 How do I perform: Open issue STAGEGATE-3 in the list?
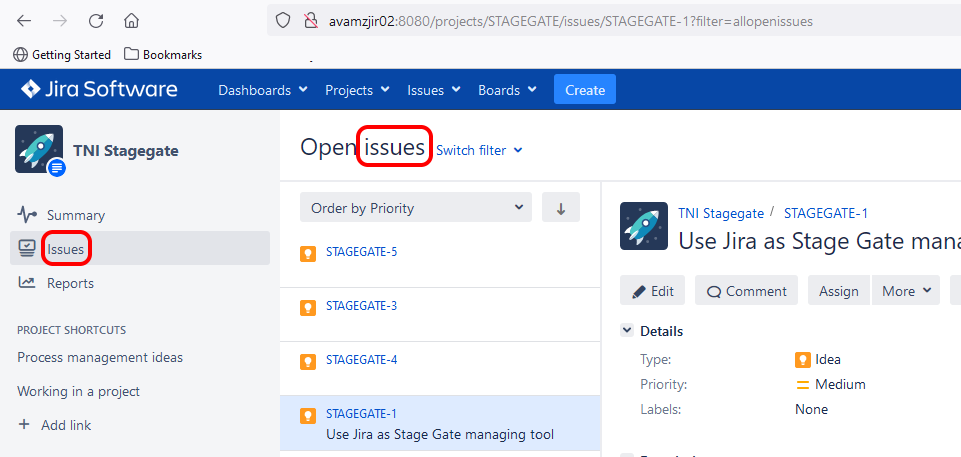tap(362, 306)
